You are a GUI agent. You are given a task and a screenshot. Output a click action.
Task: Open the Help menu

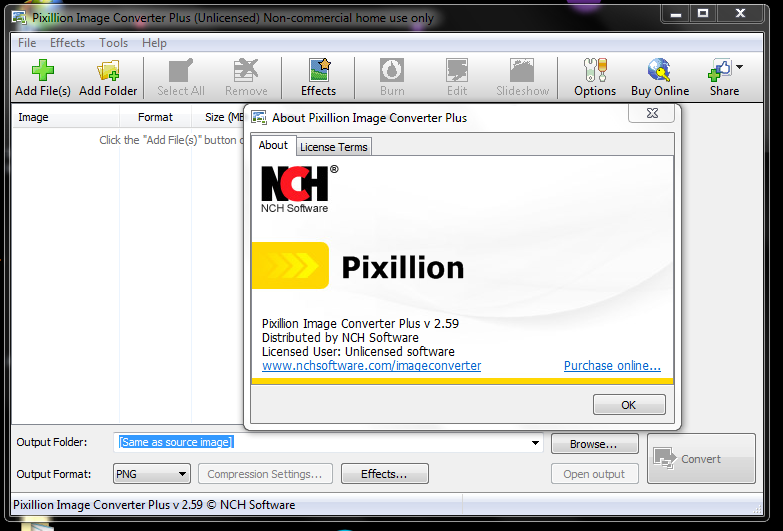click(x=154, y=43)
